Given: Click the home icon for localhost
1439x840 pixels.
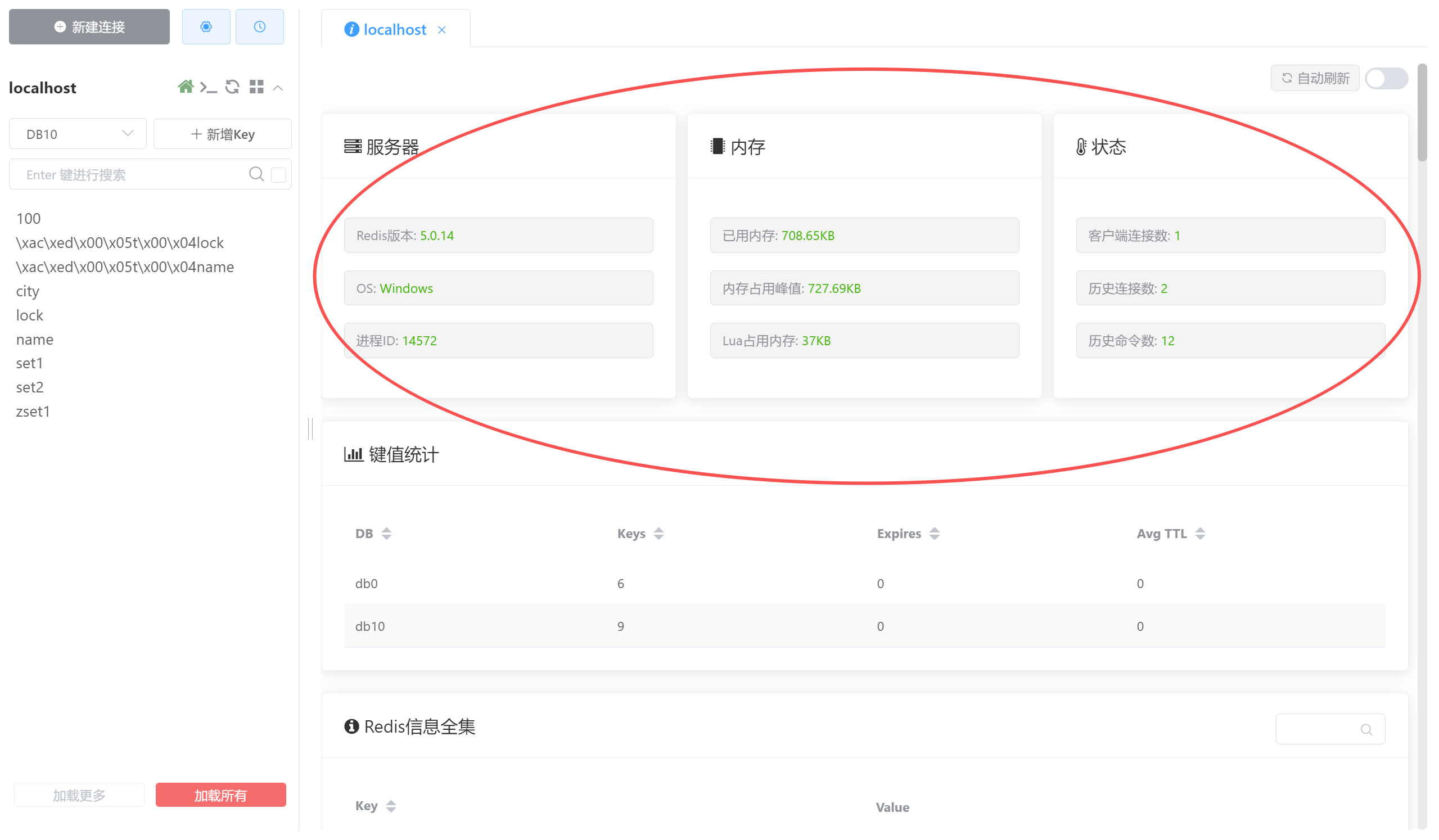Looking at the screenshot, I should 185,87.
